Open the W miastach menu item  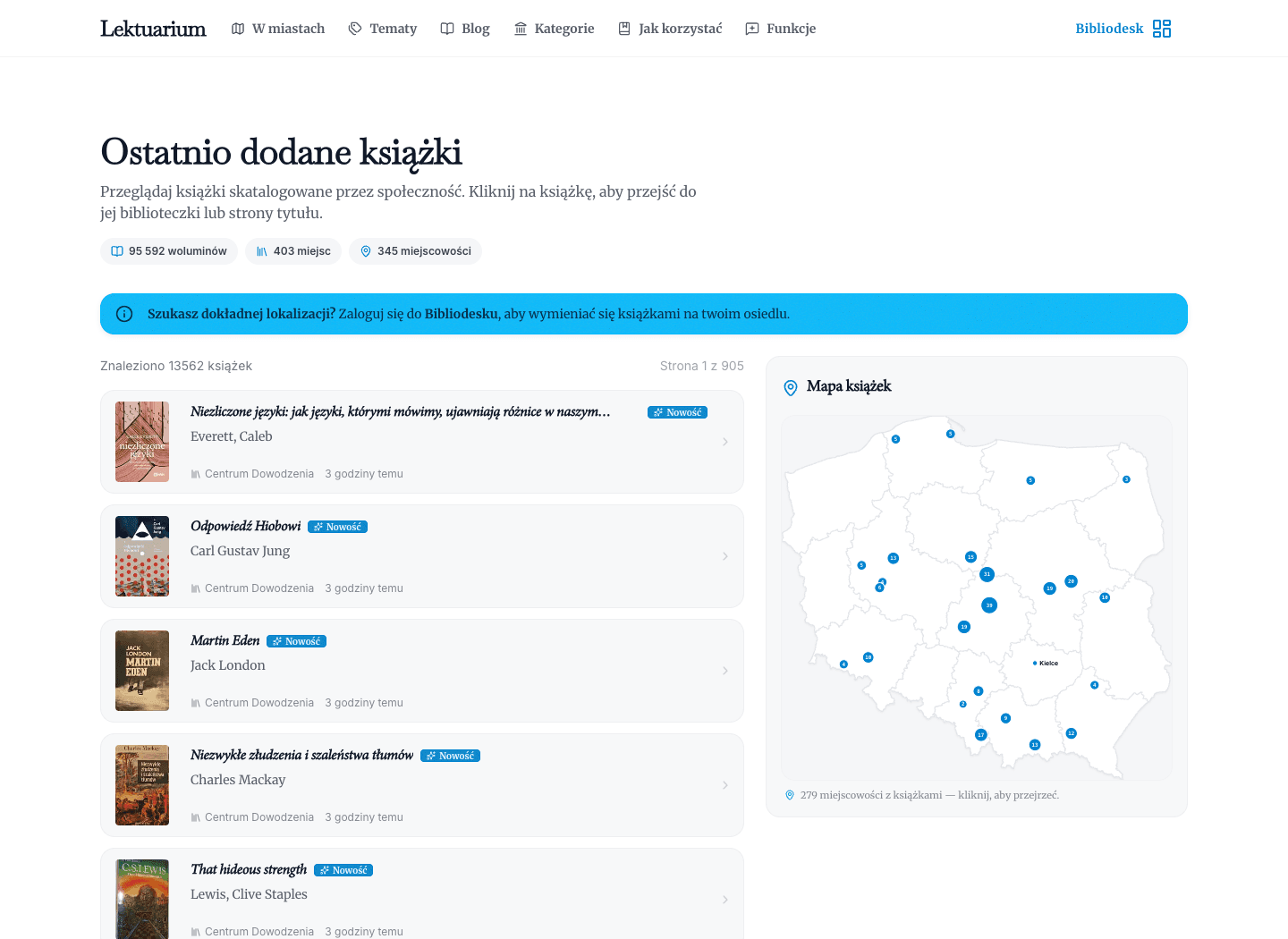pyautogui.click(x=278, y=29)
